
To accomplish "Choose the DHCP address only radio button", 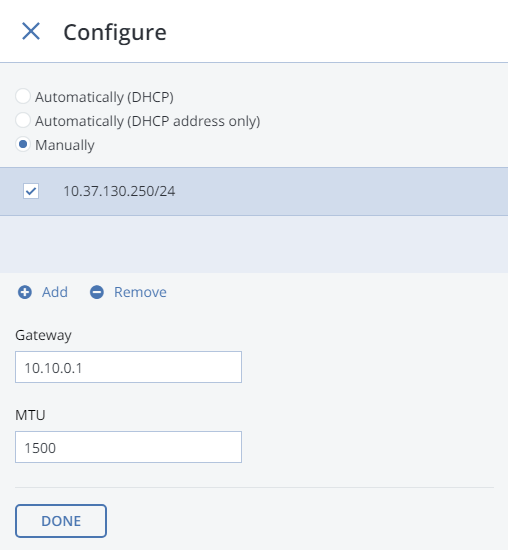I will [23, 120].
